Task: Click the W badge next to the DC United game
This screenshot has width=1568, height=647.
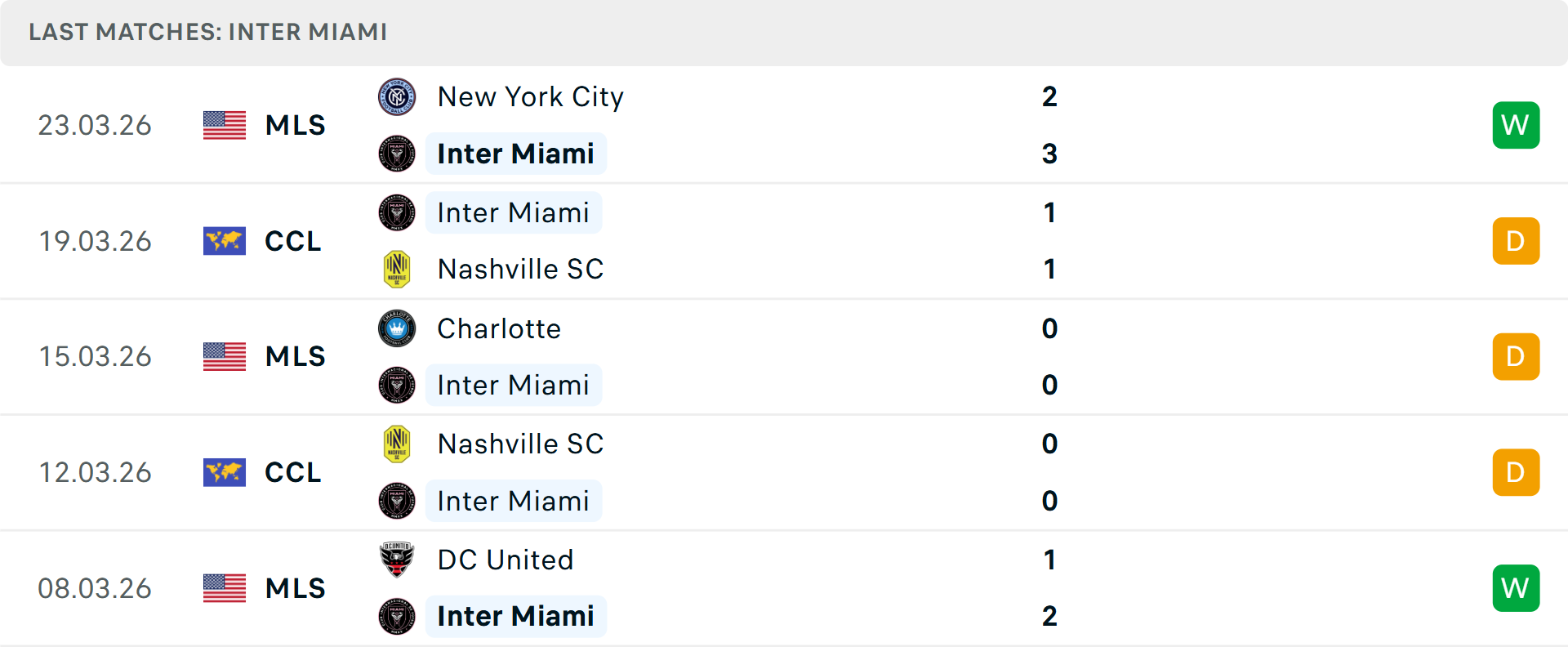Action: click(x=1516, y=587)
